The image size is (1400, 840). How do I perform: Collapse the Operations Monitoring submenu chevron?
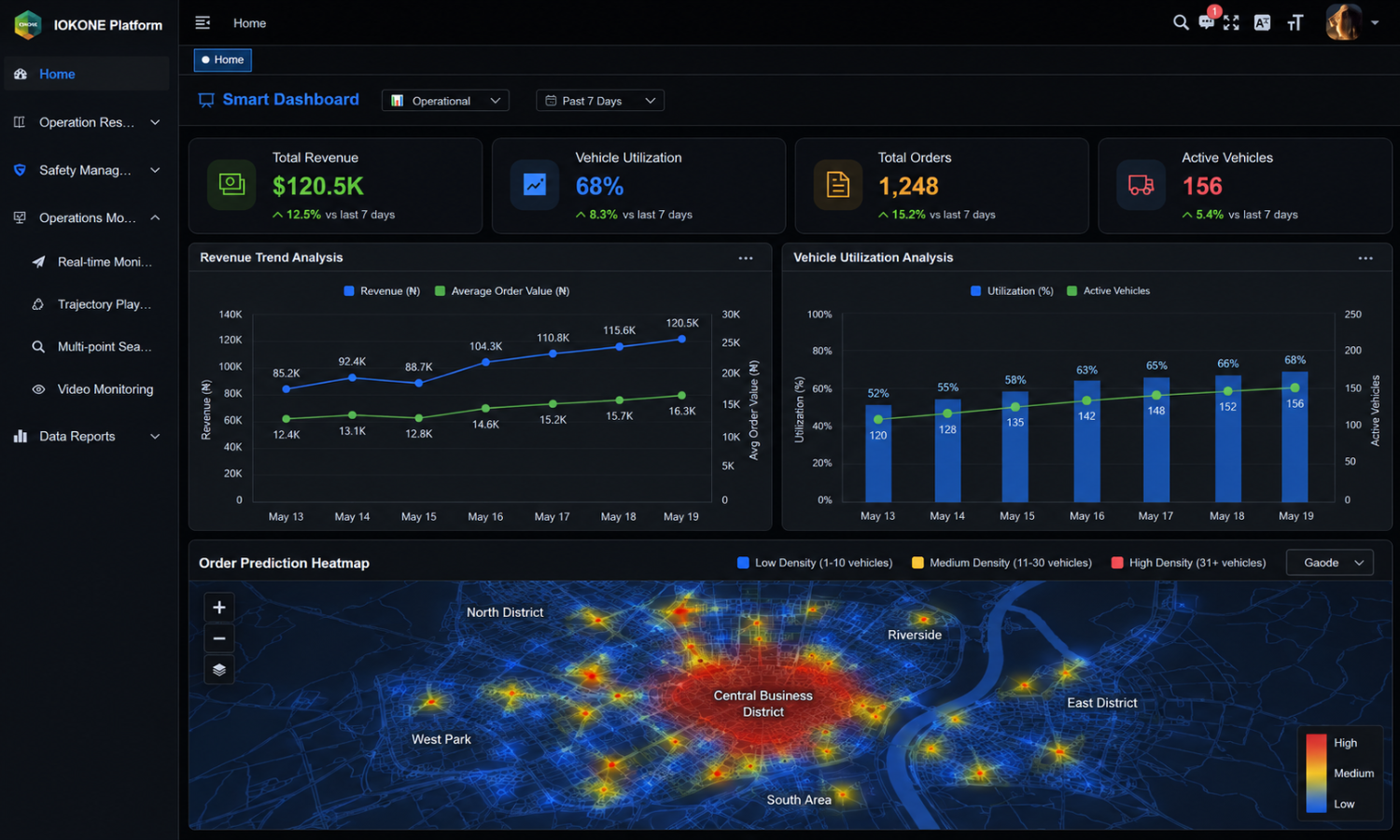click(x=155, y=217)
